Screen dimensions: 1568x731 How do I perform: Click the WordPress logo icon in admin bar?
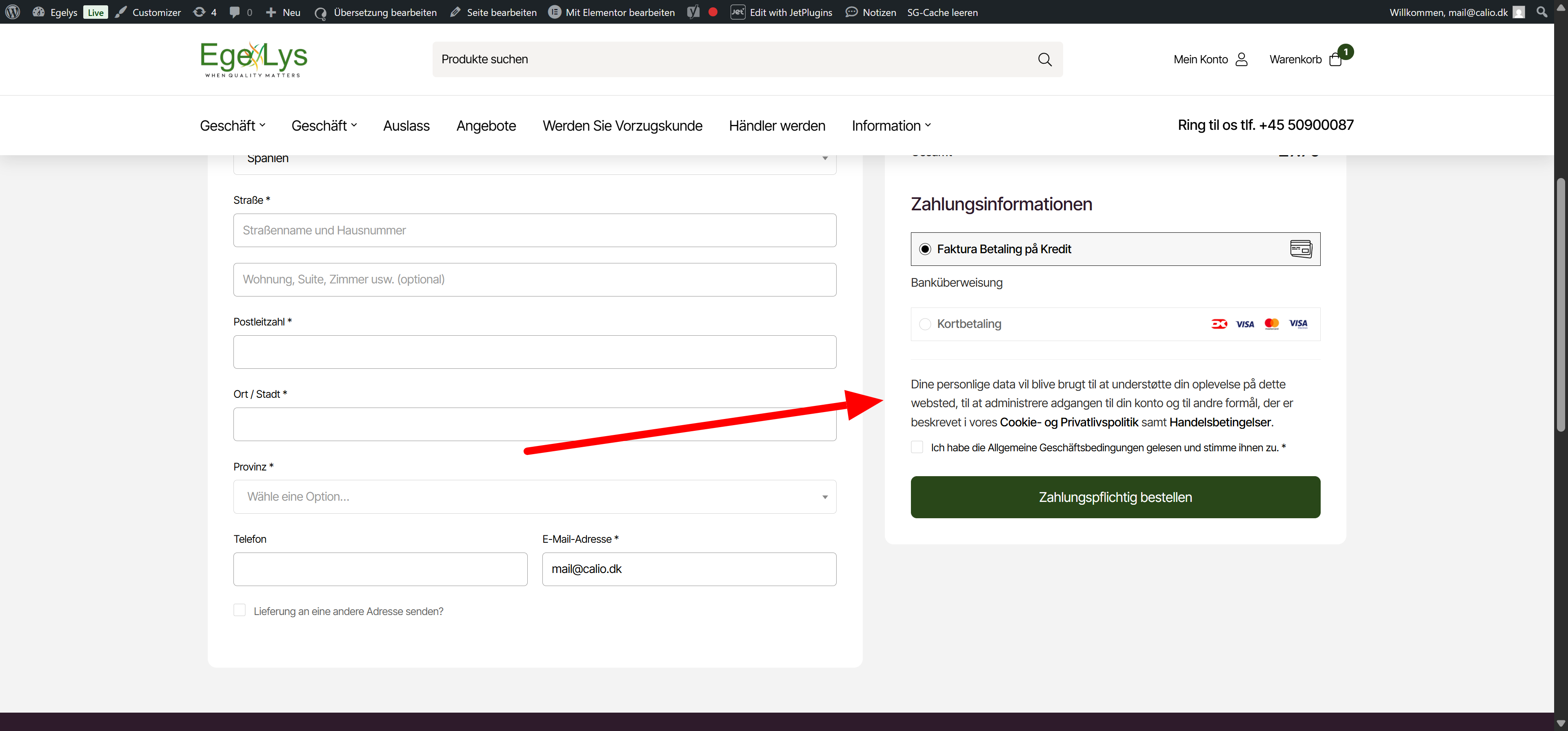click(13, 12)
